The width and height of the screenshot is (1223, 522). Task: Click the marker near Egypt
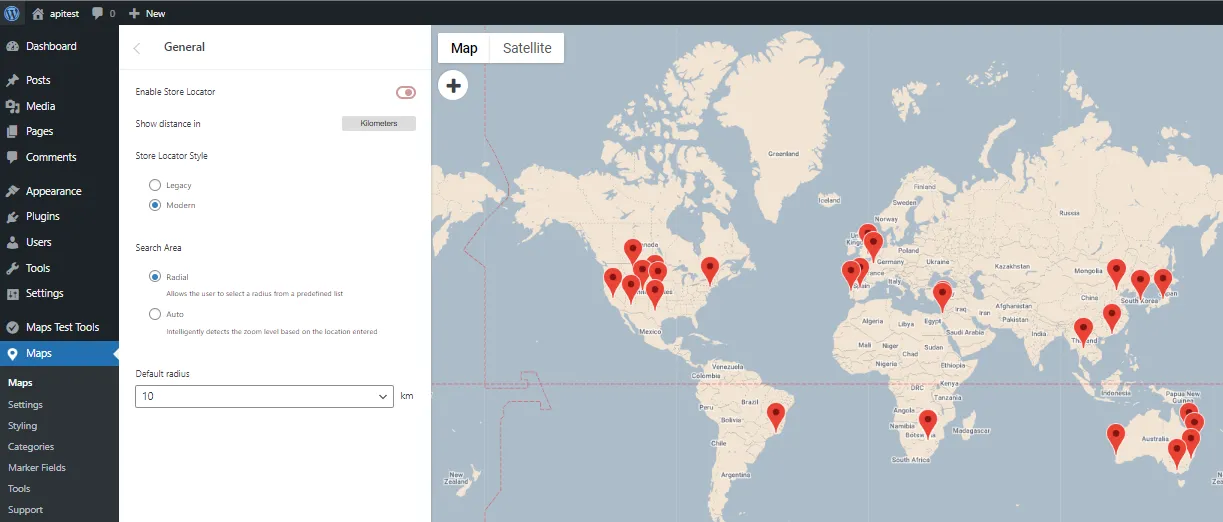(942, 297)
